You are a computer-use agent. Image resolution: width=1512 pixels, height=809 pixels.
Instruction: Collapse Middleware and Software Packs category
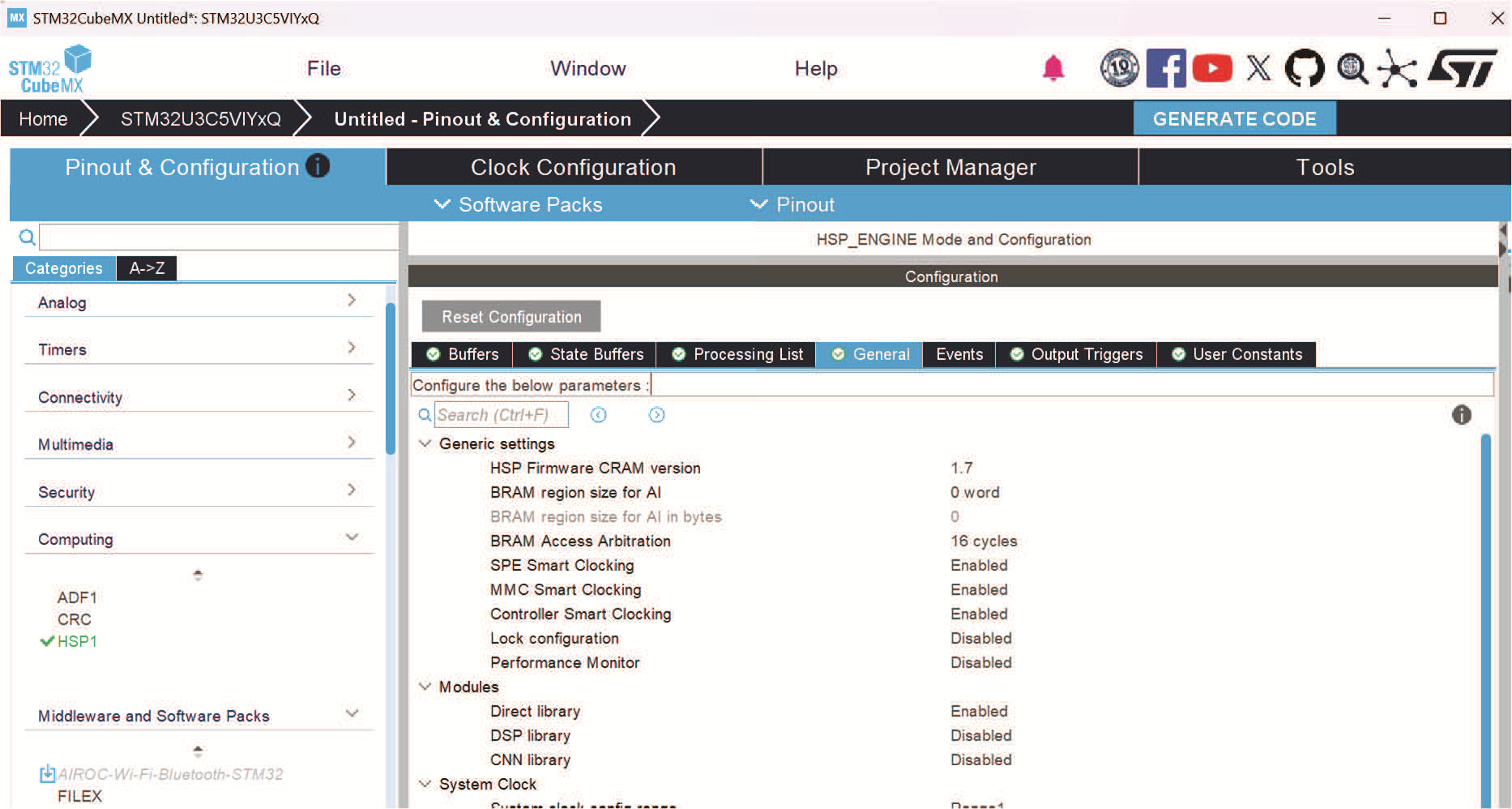click(352, 713)
